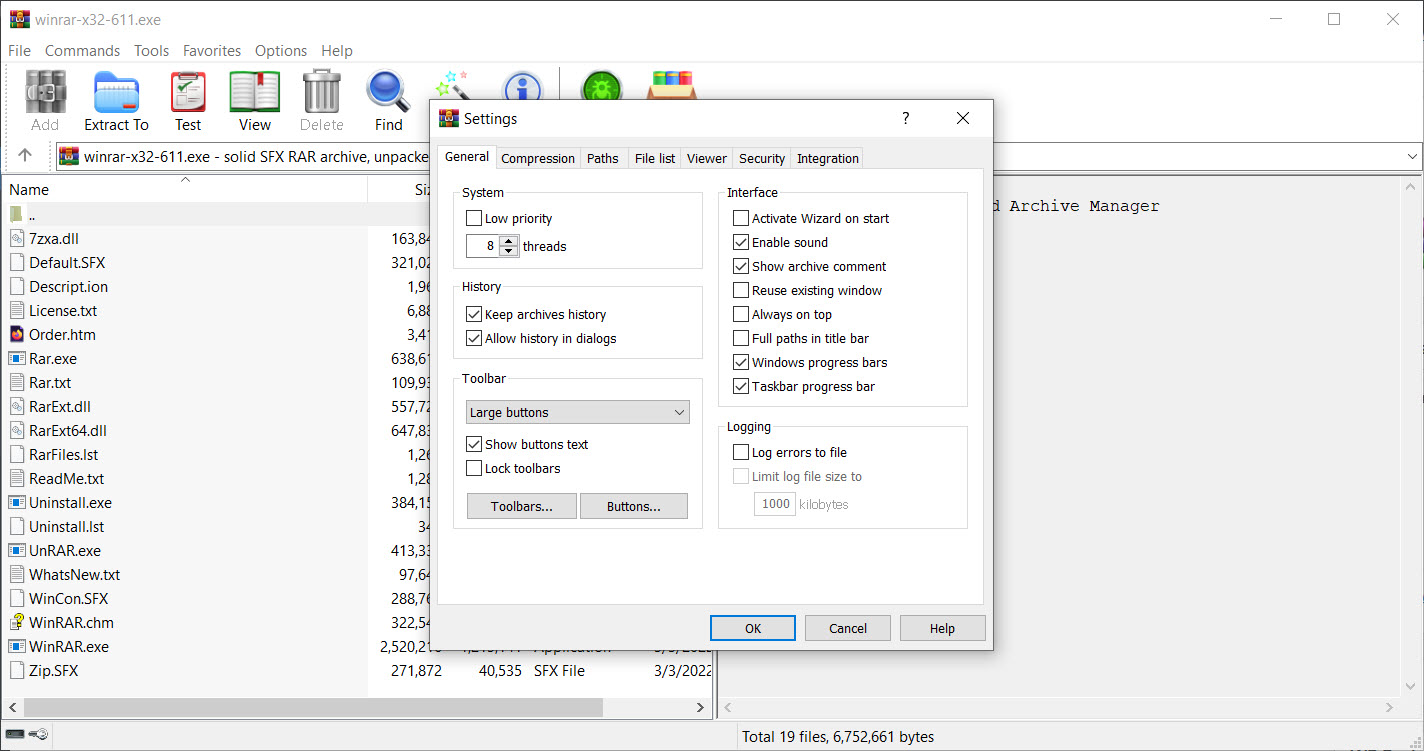The height and width of the screenshot is (751, 1424).
Task: Enable Lock toolbars checkbox
Action: [474, 468]
